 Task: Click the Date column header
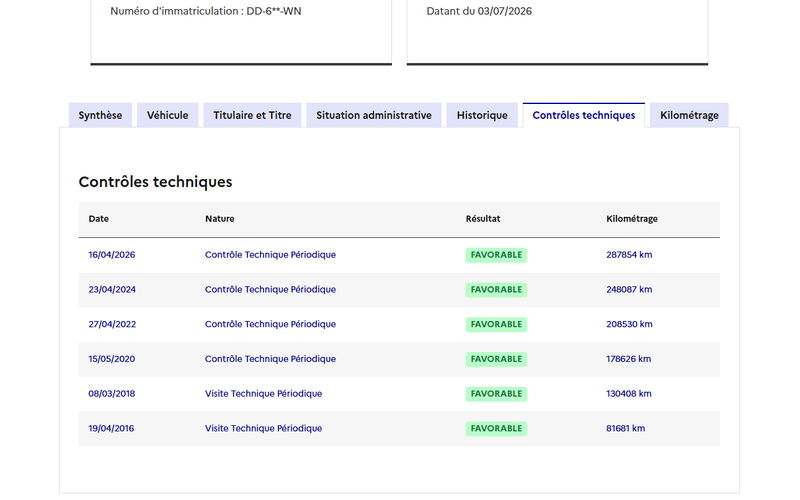(98, 219)
